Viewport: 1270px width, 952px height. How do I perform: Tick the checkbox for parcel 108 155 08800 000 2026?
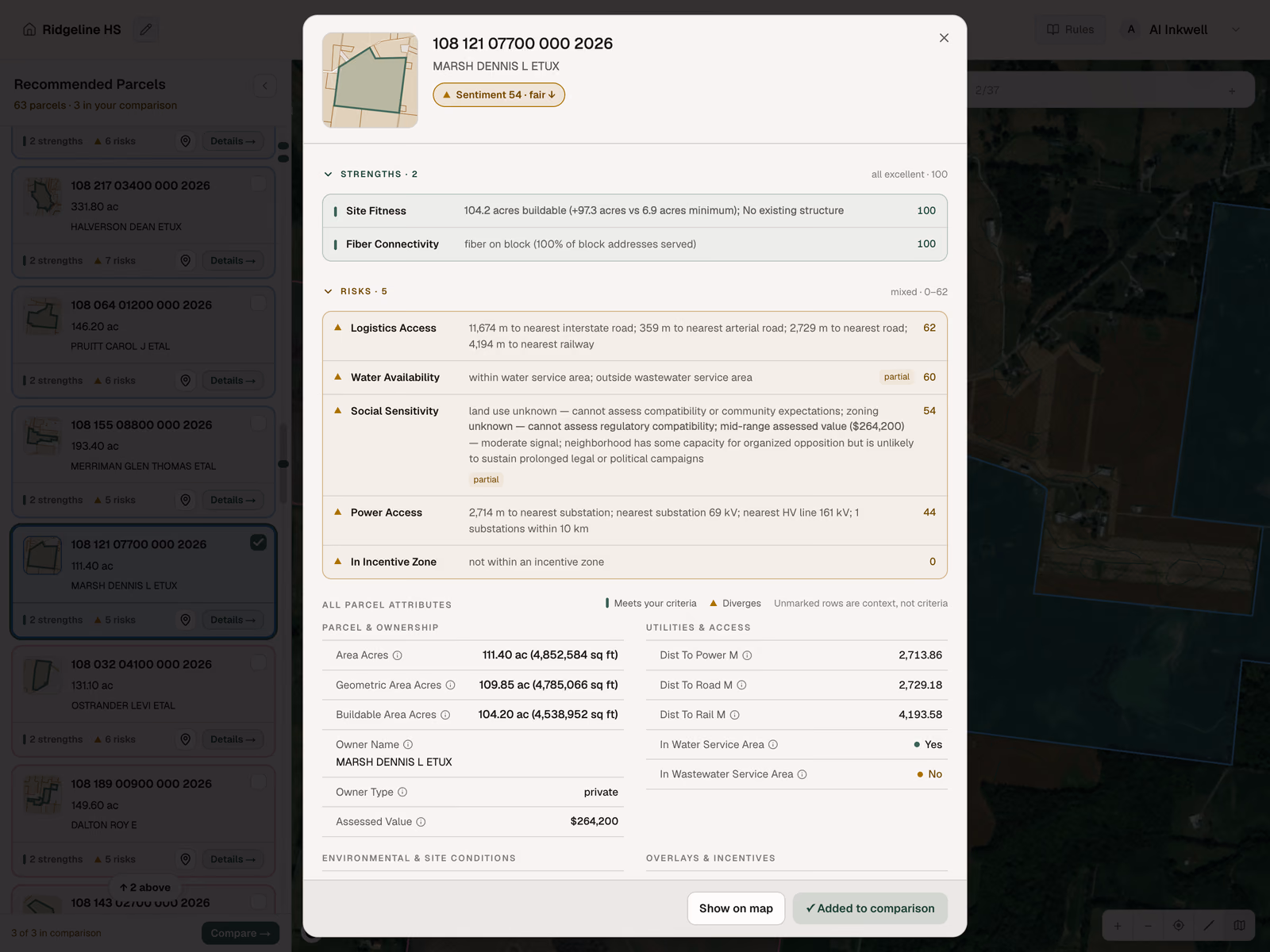tap(258, 423)
